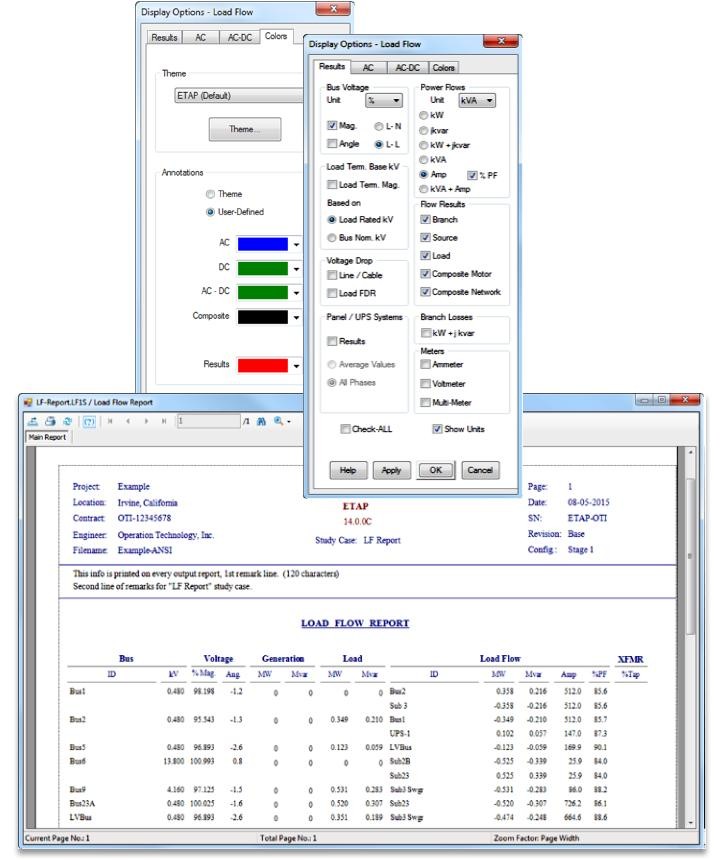This screenshot has height=860, width=720.
Task: Click the green DC color swatch
Action: click(x=263, y=269)
